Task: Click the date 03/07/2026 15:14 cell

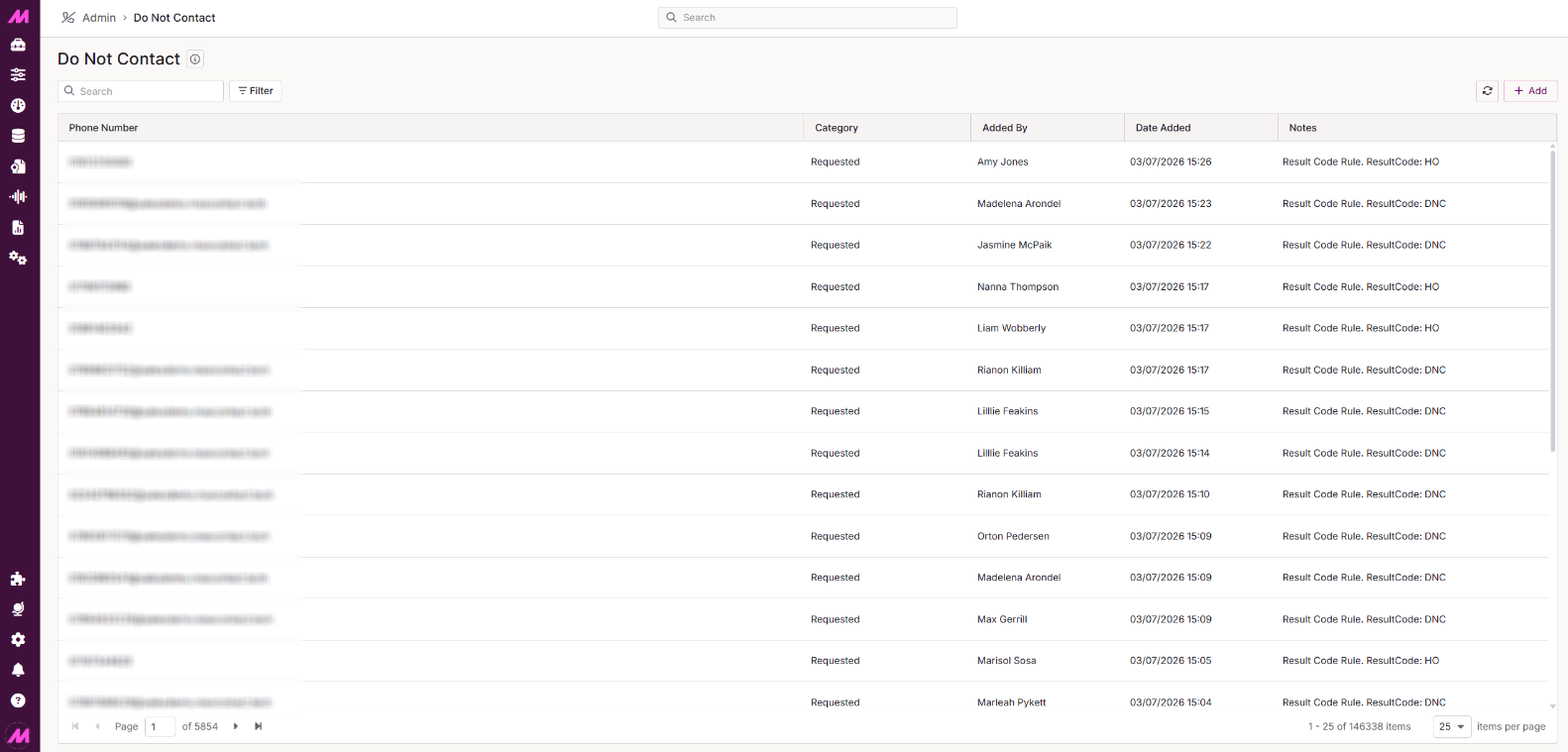Action: (x=1170, y=453)
